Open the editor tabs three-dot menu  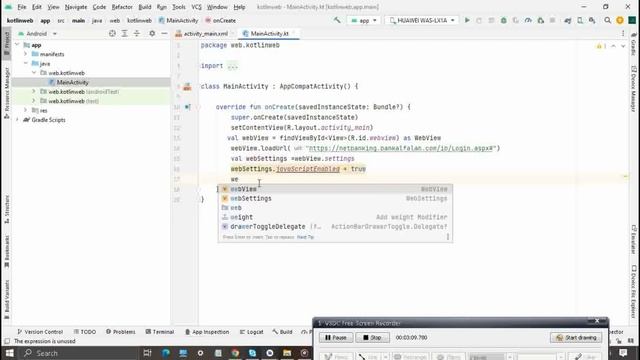(623, 33)
